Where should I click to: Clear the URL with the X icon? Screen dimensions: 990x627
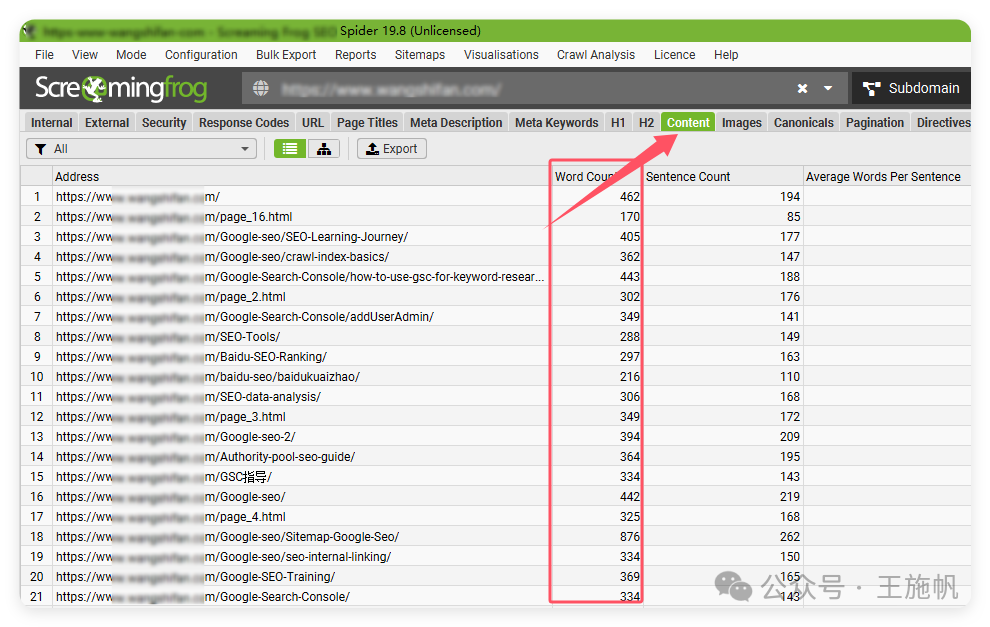coord(802,88)
